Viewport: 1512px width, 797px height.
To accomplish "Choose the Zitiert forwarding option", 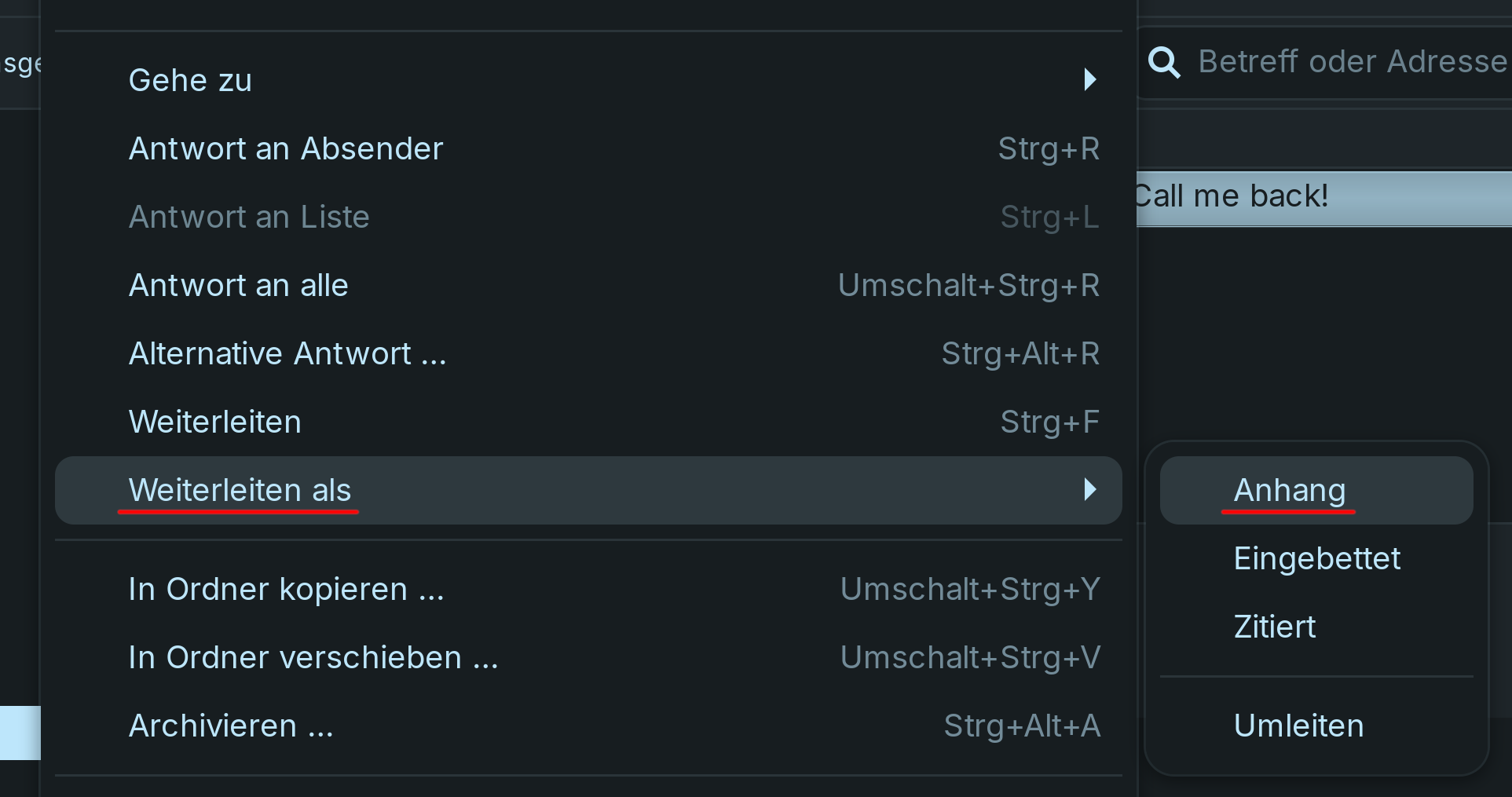I will [x=1274, y=627].
